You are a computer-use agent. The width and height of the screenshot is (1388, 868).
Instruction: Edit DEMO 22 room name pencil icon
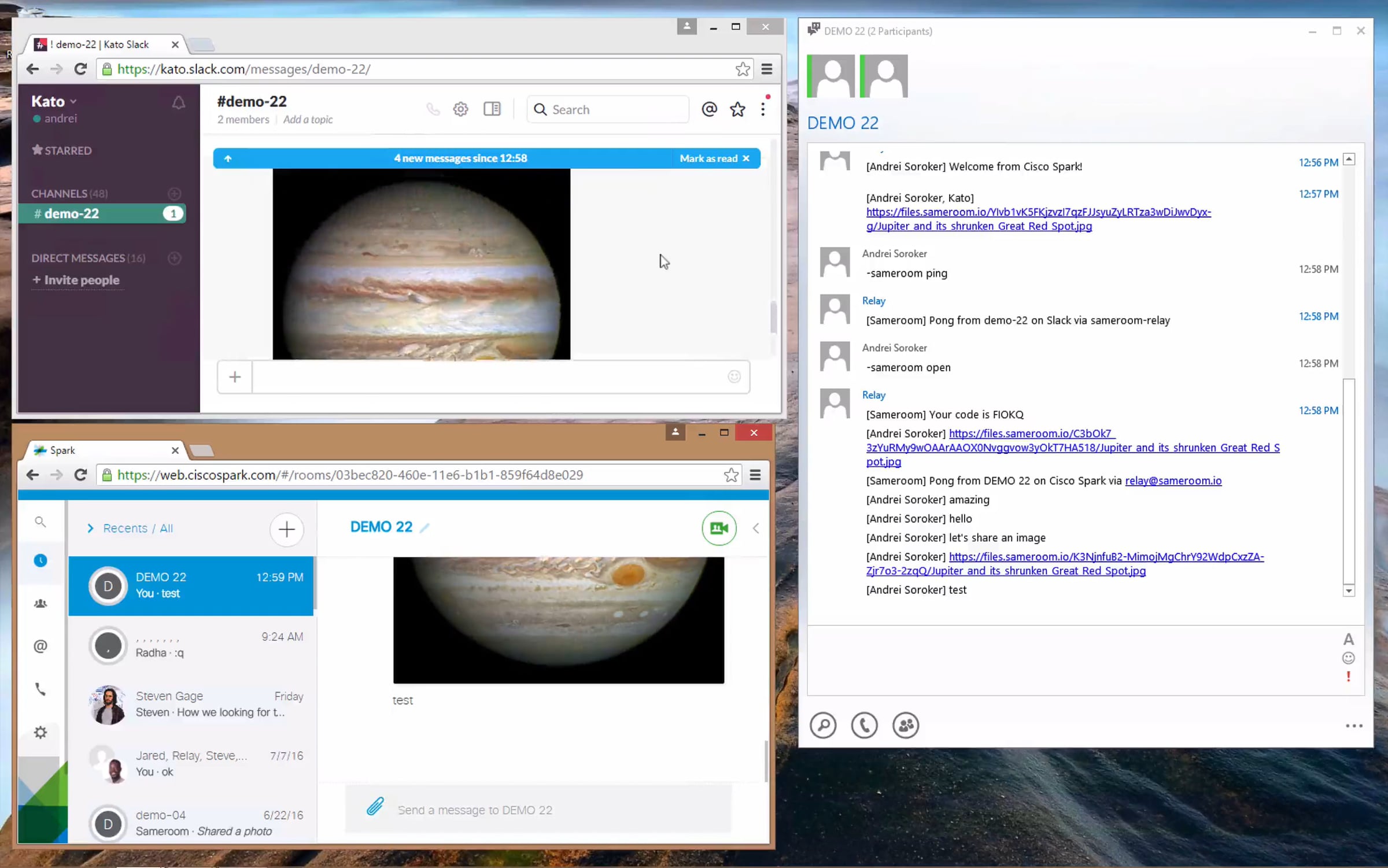tap(424, 528)
